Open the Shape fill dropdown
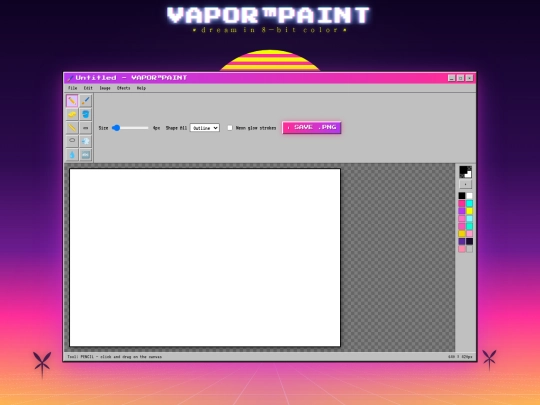The width and height of the screenshot is (540, 405). click(x=205, y=128)
